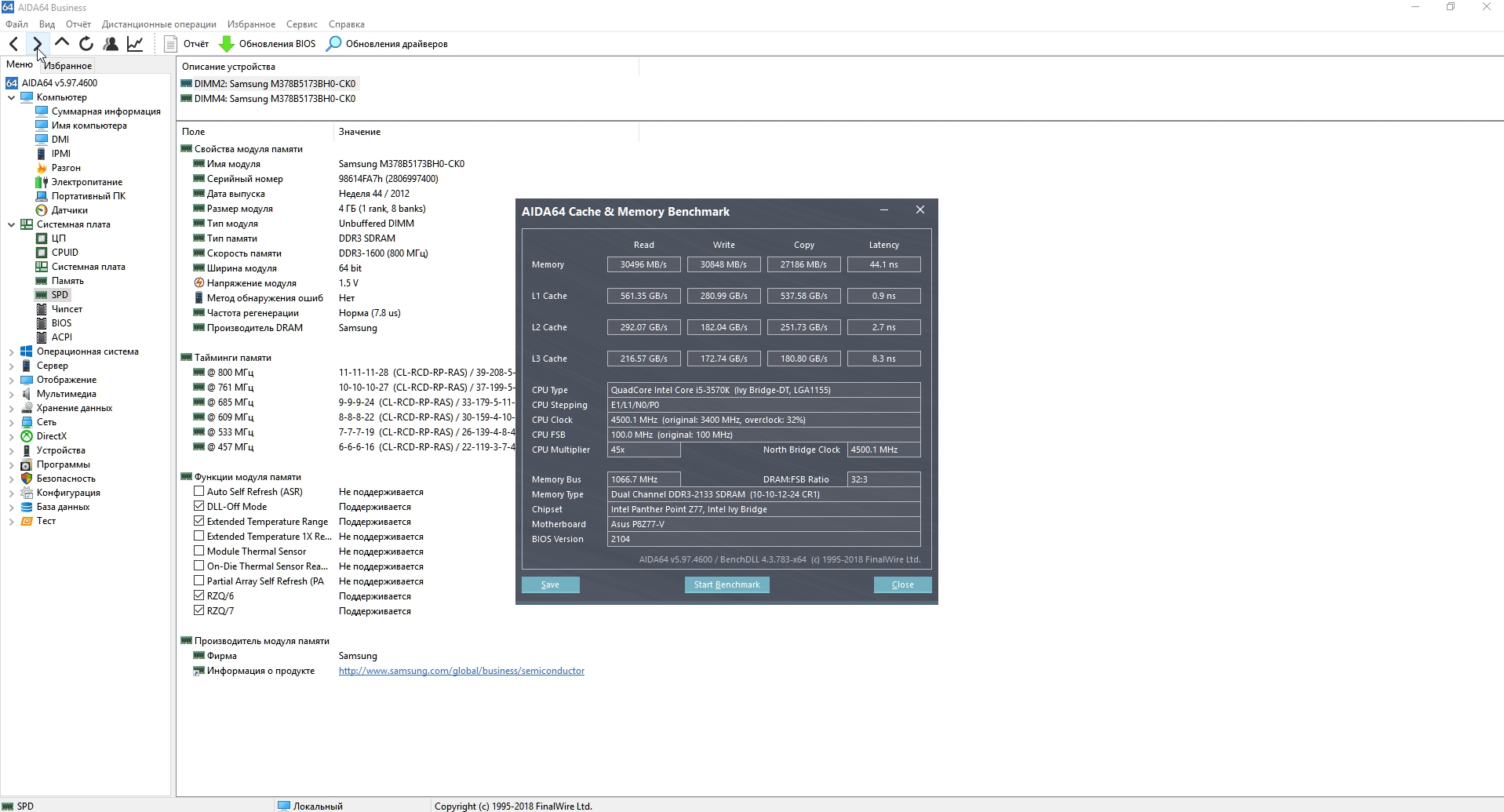Viewport: 1504px width, 812px height.
Task: Toggle the RZQ/7 checkbox
Action: [199, 611]
